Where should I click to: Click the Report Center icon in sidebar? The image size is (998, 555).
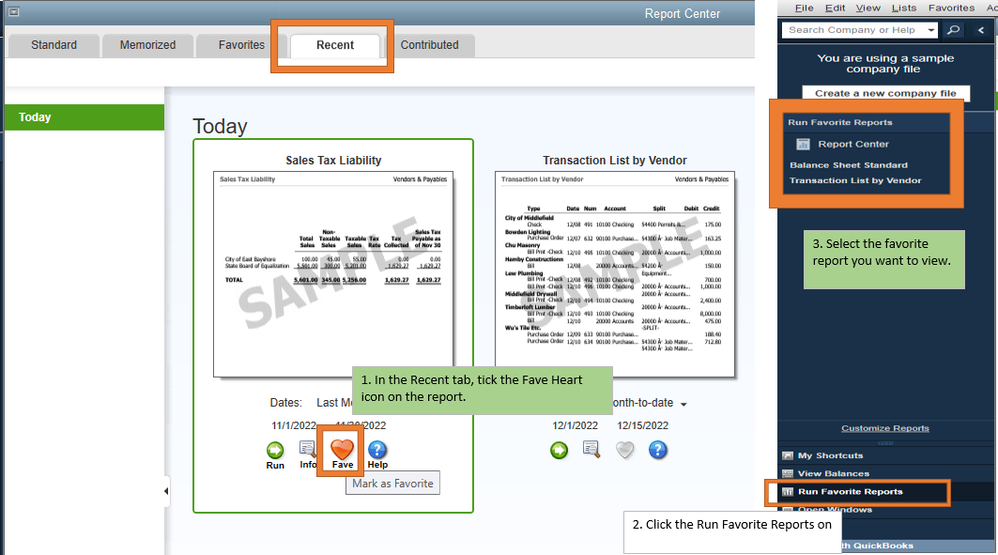click(803, 144)
